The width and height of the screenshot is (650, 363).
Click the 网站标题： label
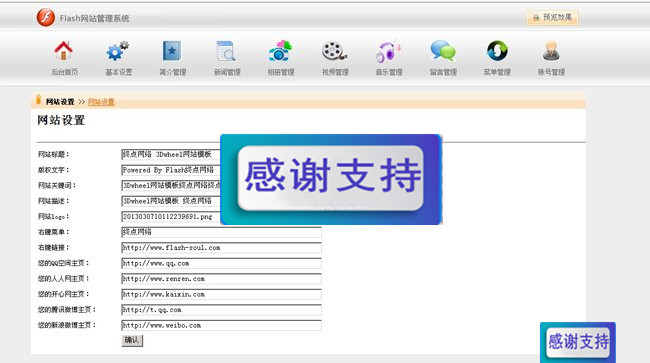click(53, 155)
